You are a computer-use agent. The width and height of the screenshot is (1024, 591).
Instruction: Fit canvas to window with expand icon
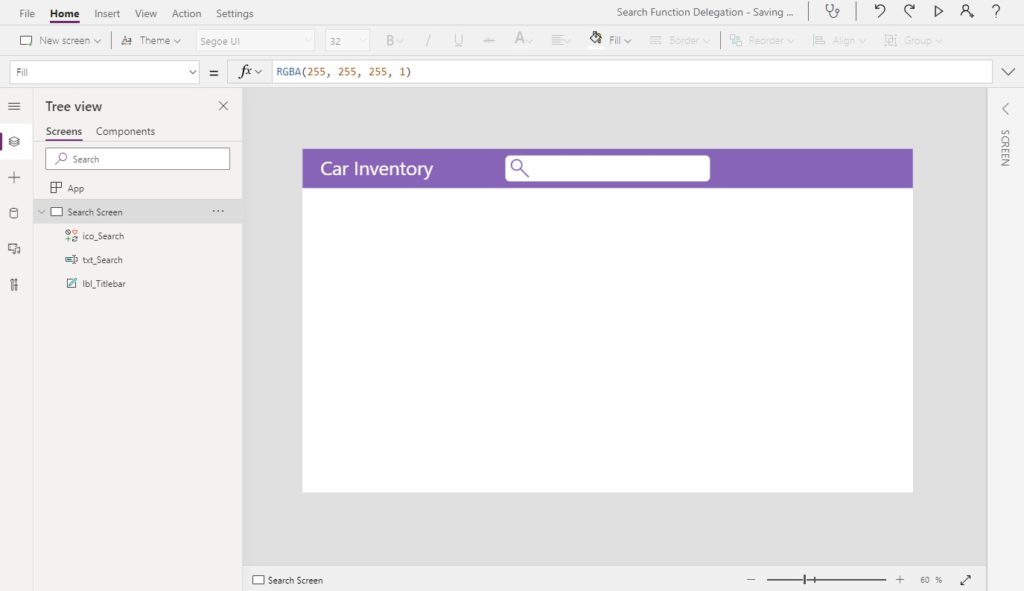point(966,579)
